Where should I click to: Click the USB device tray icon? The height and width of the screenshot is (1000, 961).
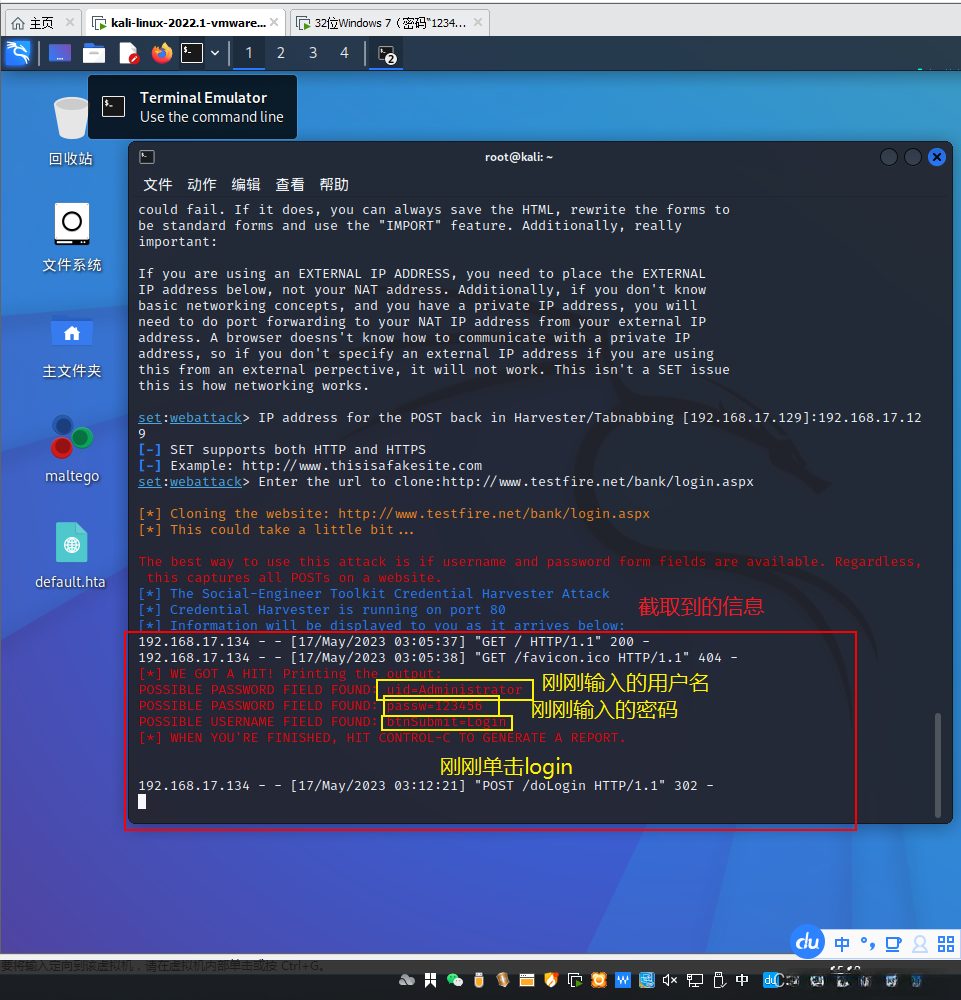479,980
